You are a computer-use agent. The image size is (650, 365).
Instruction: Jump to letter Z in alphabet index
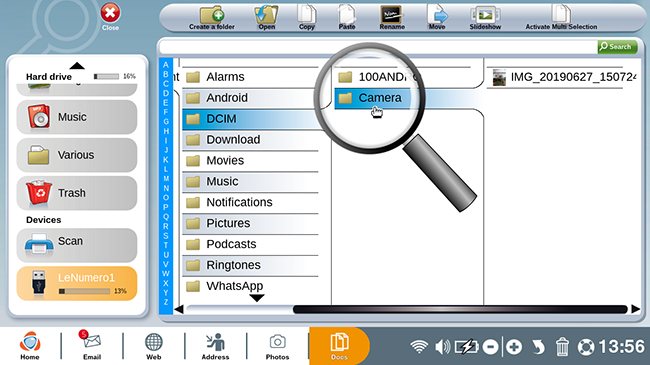click(x=166, y=302)
